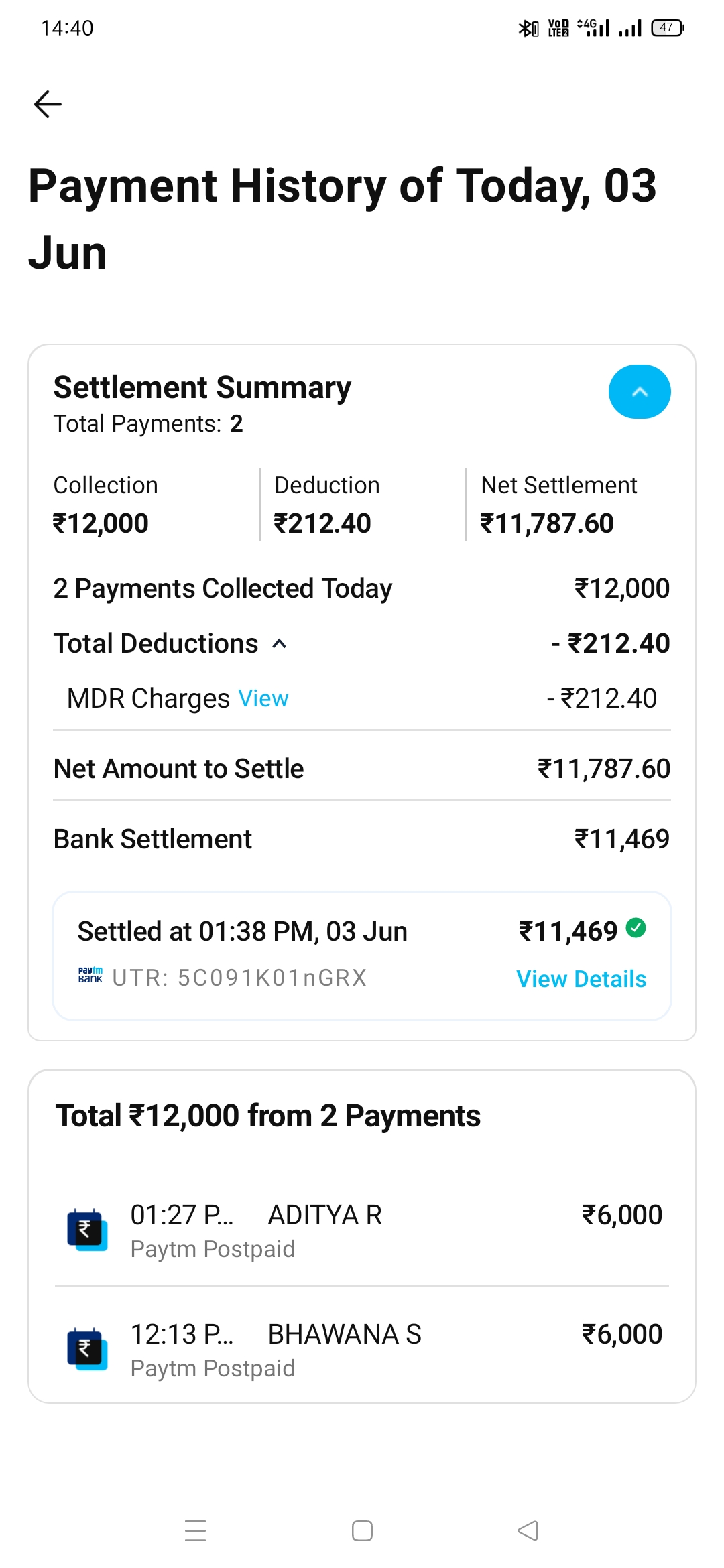The image size is (724, 1568).
Task: Tap the green settled checkmark icon
Action: (x=636, y=928)
